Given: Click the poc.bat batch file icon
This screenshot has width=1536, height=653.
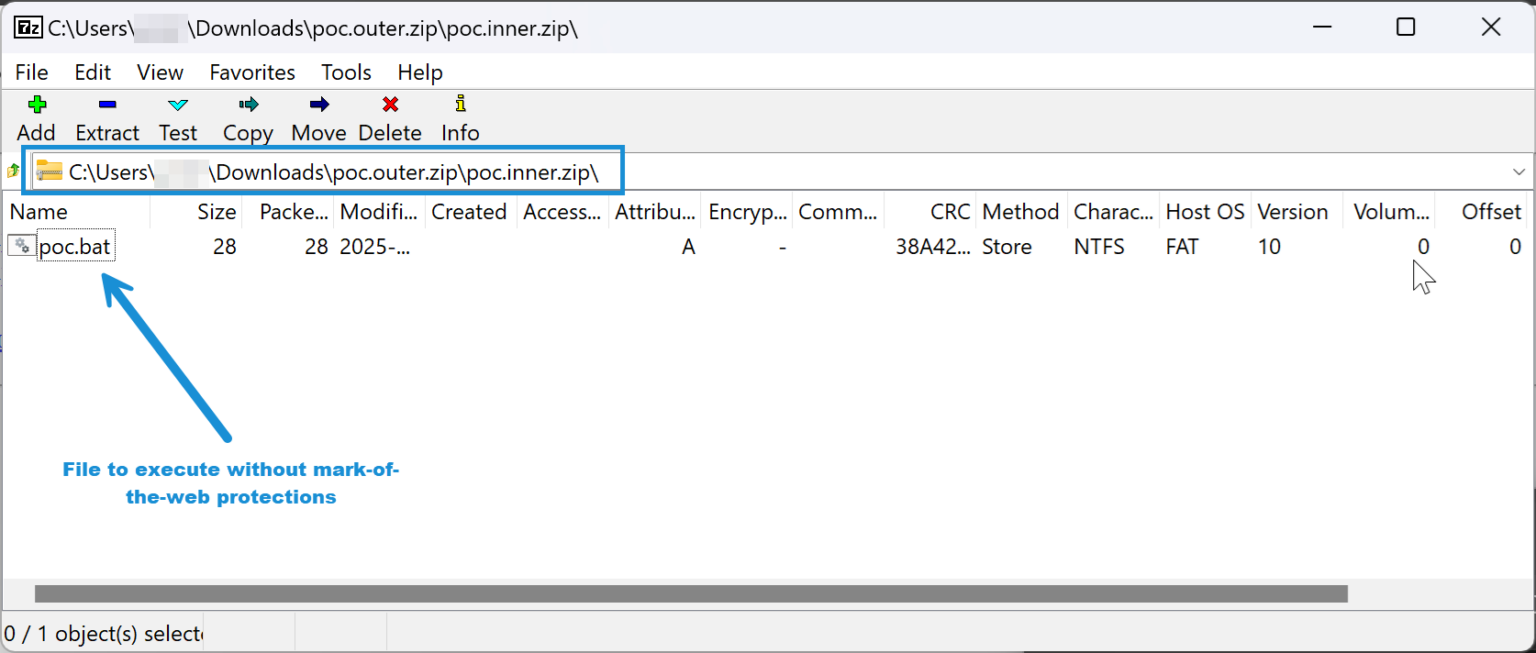Looking at the screenshot, I should pyautogui.click(x=21, y=246).
